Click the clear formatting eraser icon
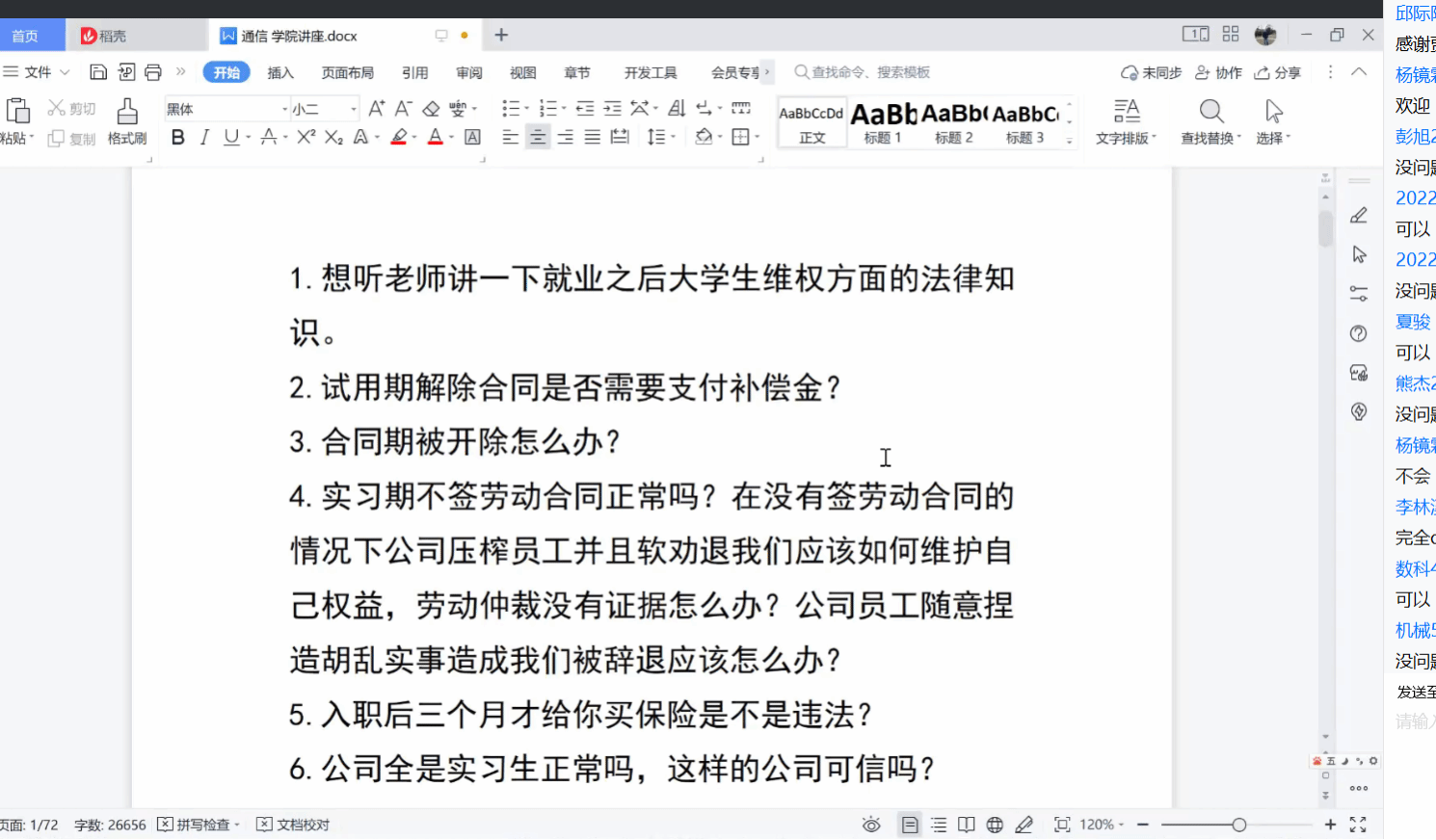1436x840 pixels. 431,109
